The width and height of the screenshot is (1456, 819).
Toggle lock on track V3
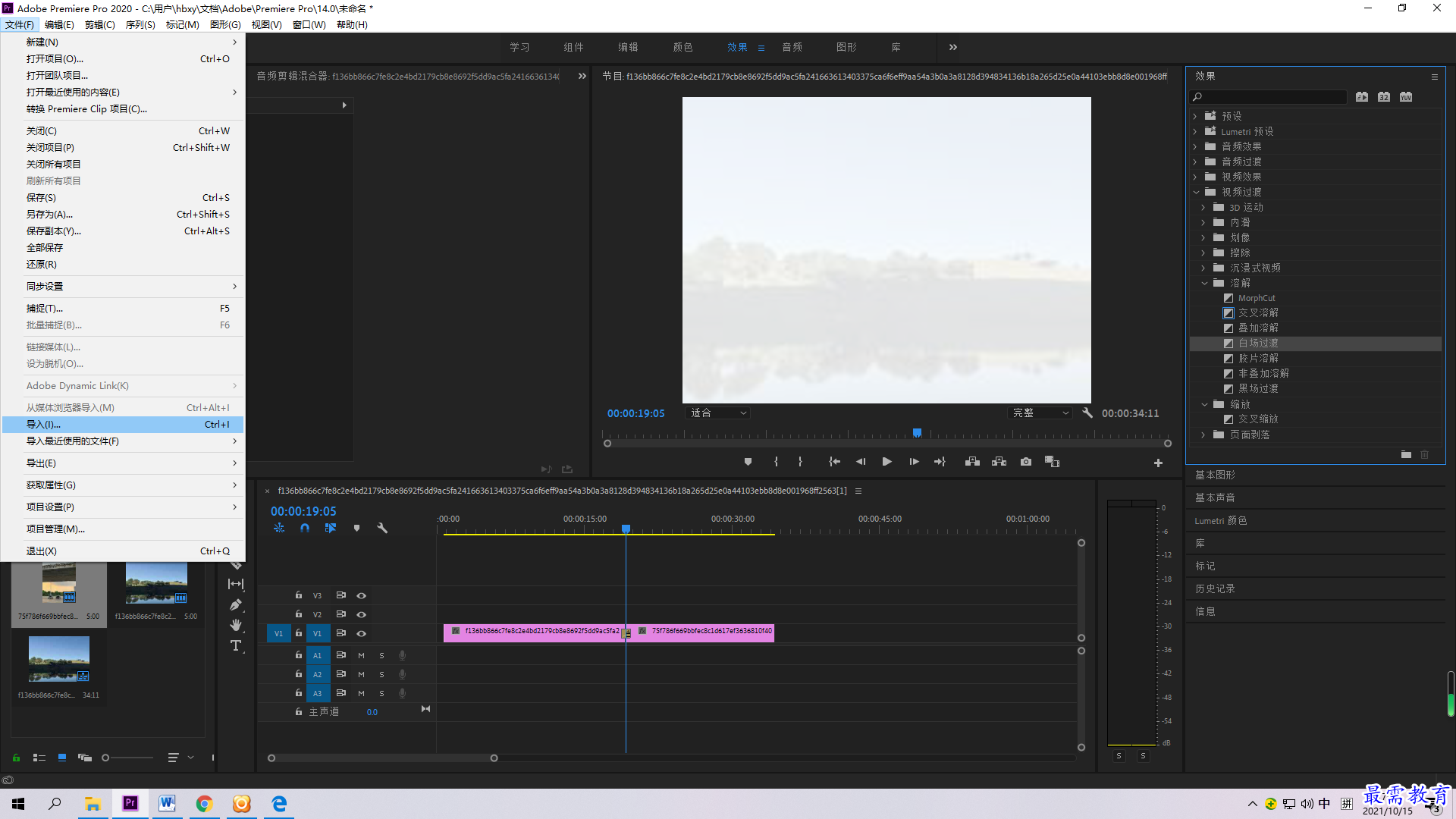[x=299, y=595]
